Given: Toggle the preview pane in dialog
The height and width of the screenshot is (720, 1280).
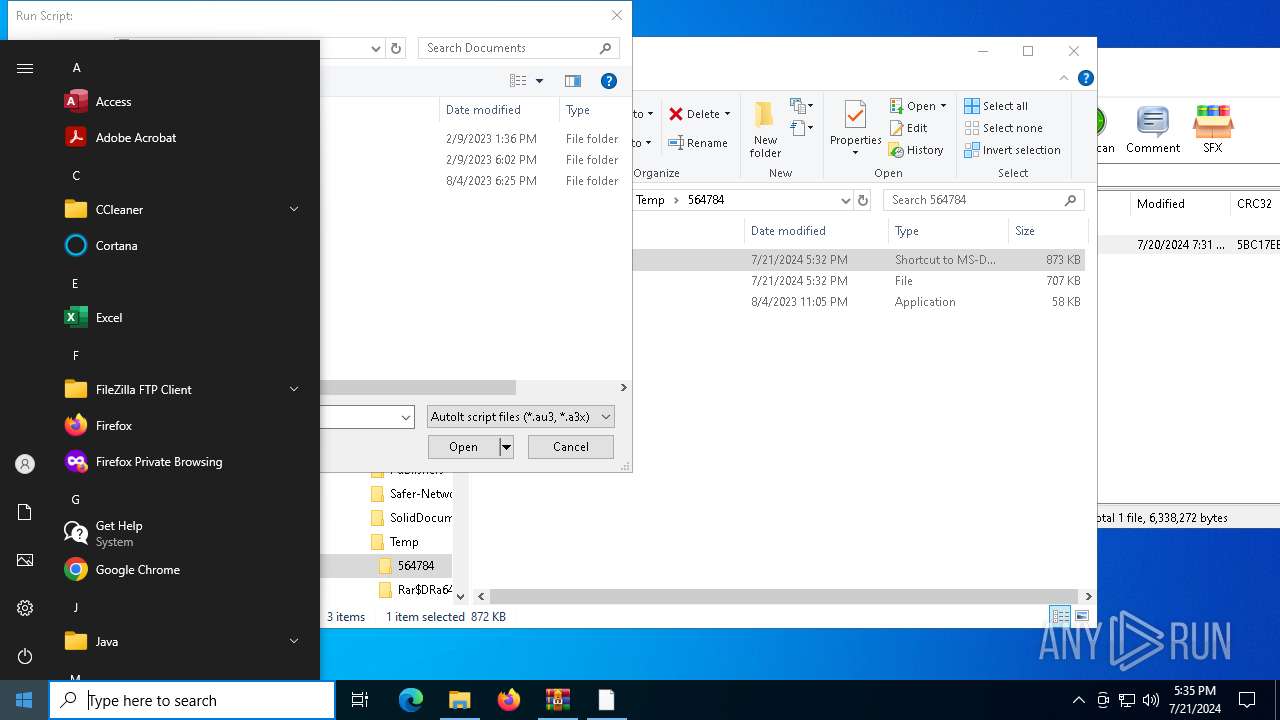Looking at the screenshot, I should (573, 81).
